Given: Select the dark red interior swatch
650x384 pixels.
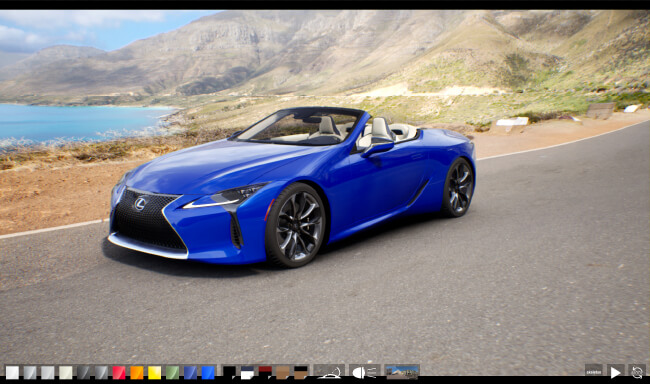Looking at the screenshot, I should (265, 372).
